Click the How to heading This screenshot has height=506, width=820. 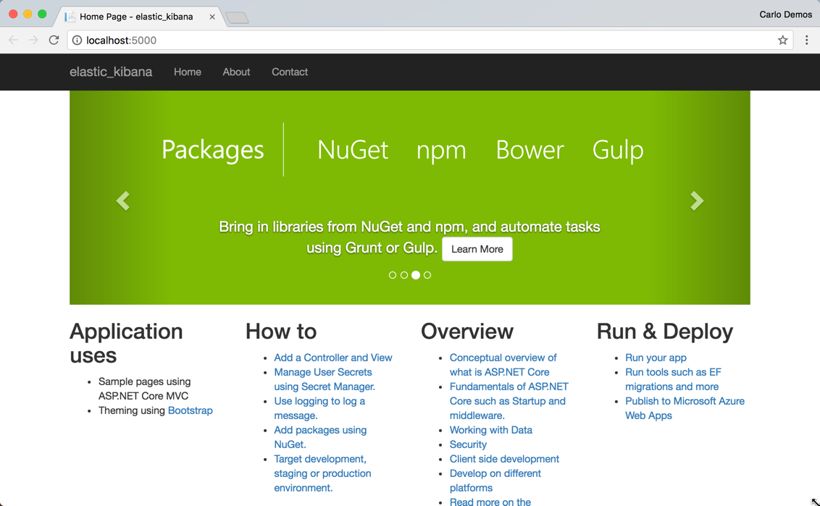point(281,331)
